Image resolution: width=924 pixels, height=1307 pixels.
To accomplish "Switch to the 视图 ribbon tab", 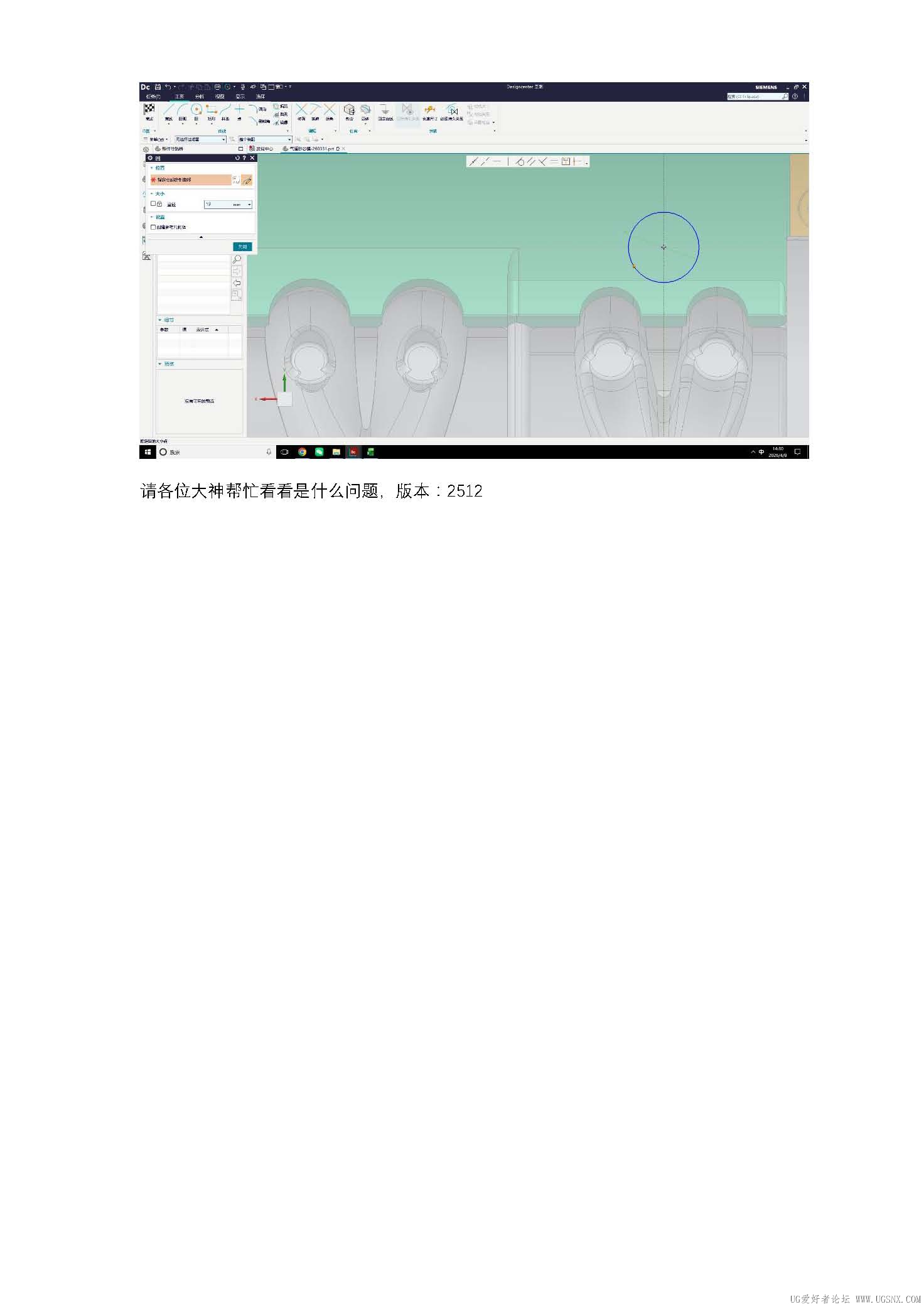I will (x=220, y=97).
